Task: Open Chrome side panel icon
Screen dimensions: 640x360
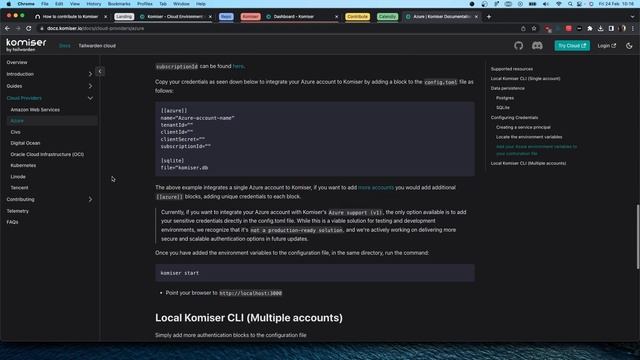Action: tap(611, 29)
